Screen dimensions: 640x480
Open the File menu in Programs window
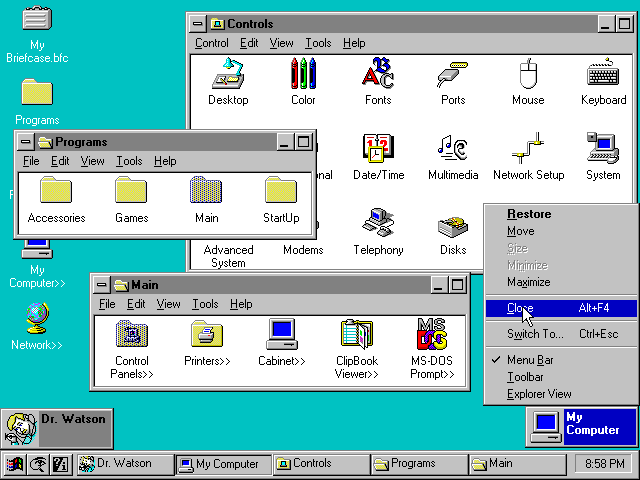click(31, 161)
